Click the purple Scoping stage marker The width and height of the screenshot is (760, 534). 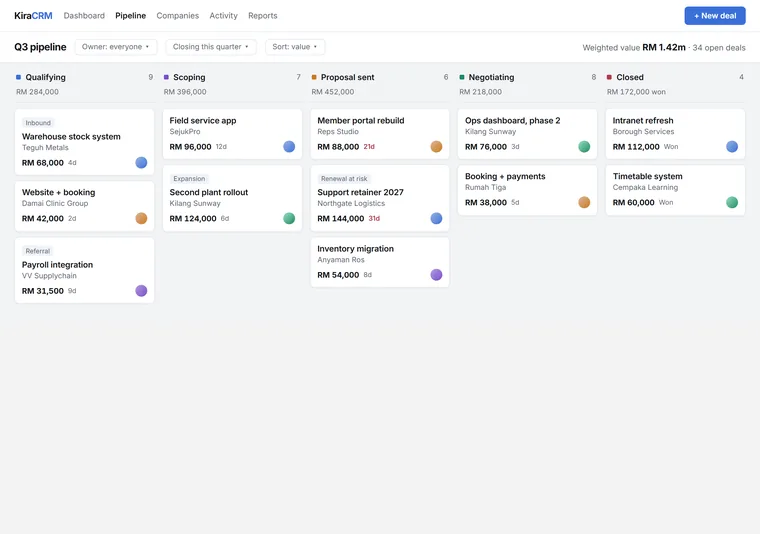click(166, 77)
